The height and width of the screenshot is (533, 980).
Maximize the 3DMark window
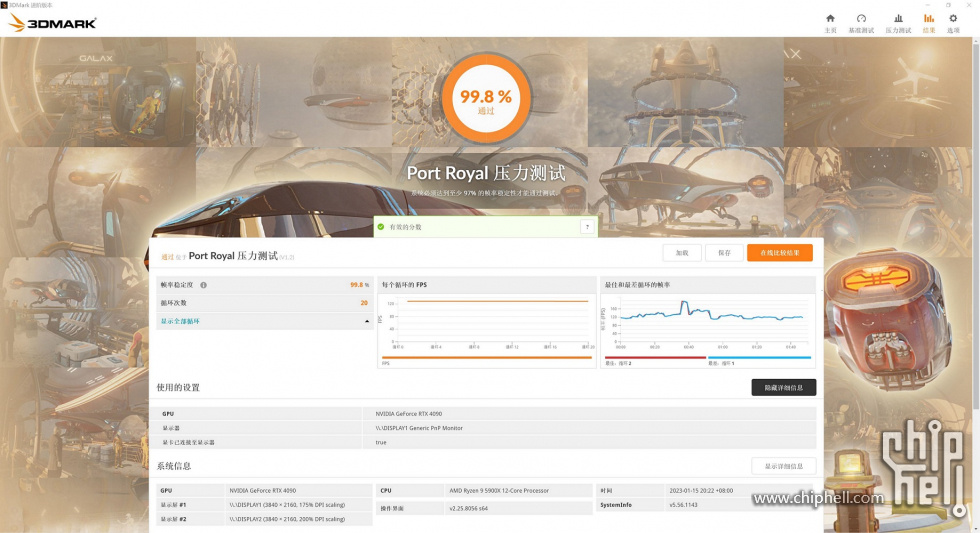948,5
